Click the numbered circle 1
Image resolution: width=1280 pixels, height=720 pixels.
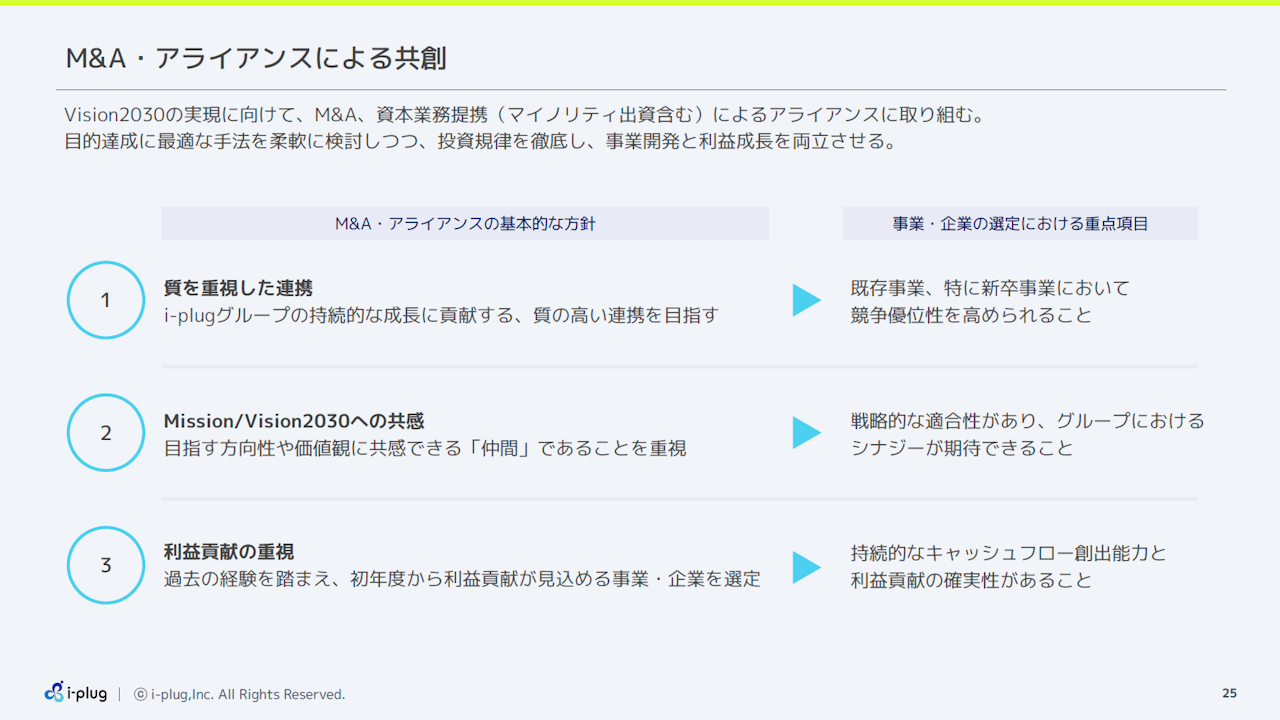click(x=106, y=300)
